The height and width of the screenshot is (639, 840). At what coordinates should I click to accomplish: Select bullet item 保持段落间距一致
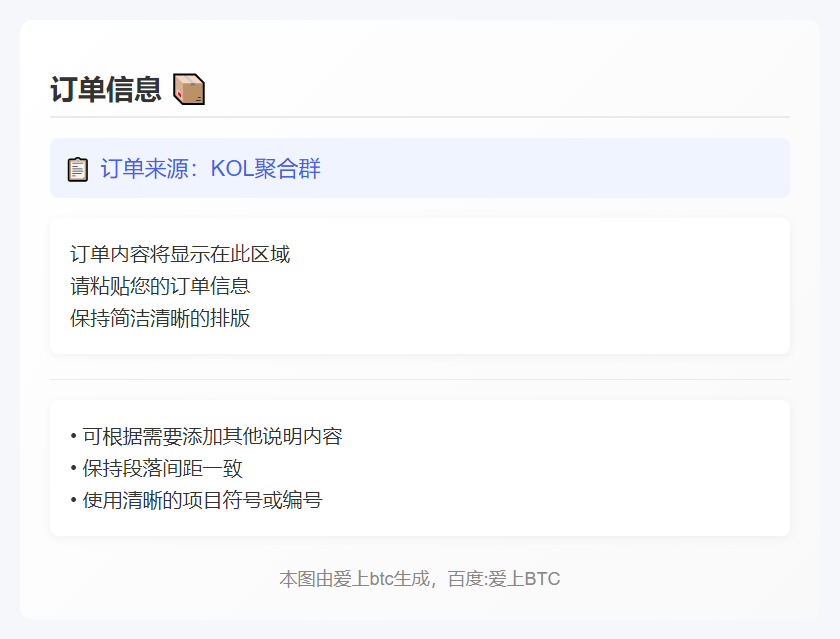162,468
